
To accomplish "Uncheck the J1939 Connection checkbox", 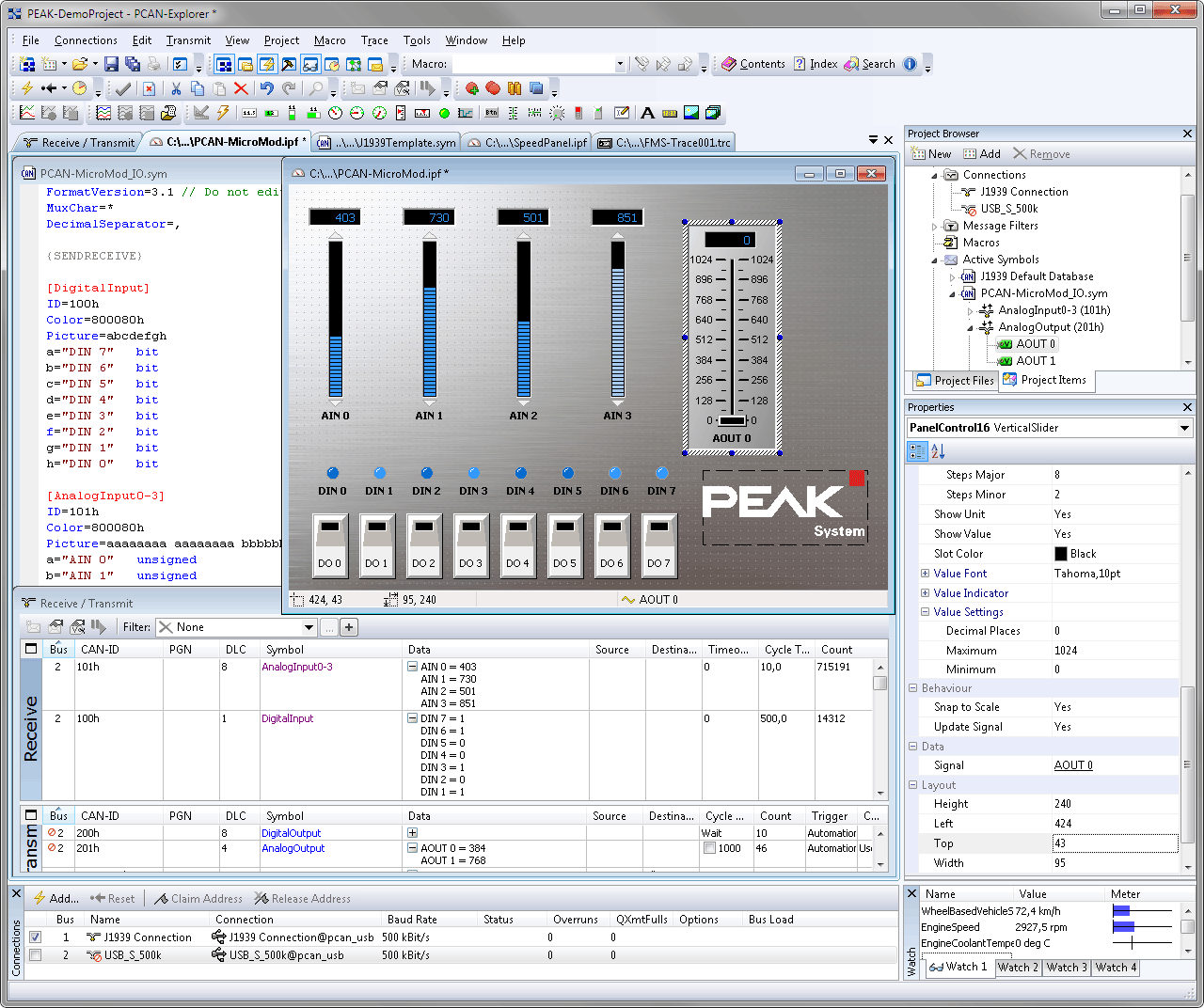I will point(35,937).
